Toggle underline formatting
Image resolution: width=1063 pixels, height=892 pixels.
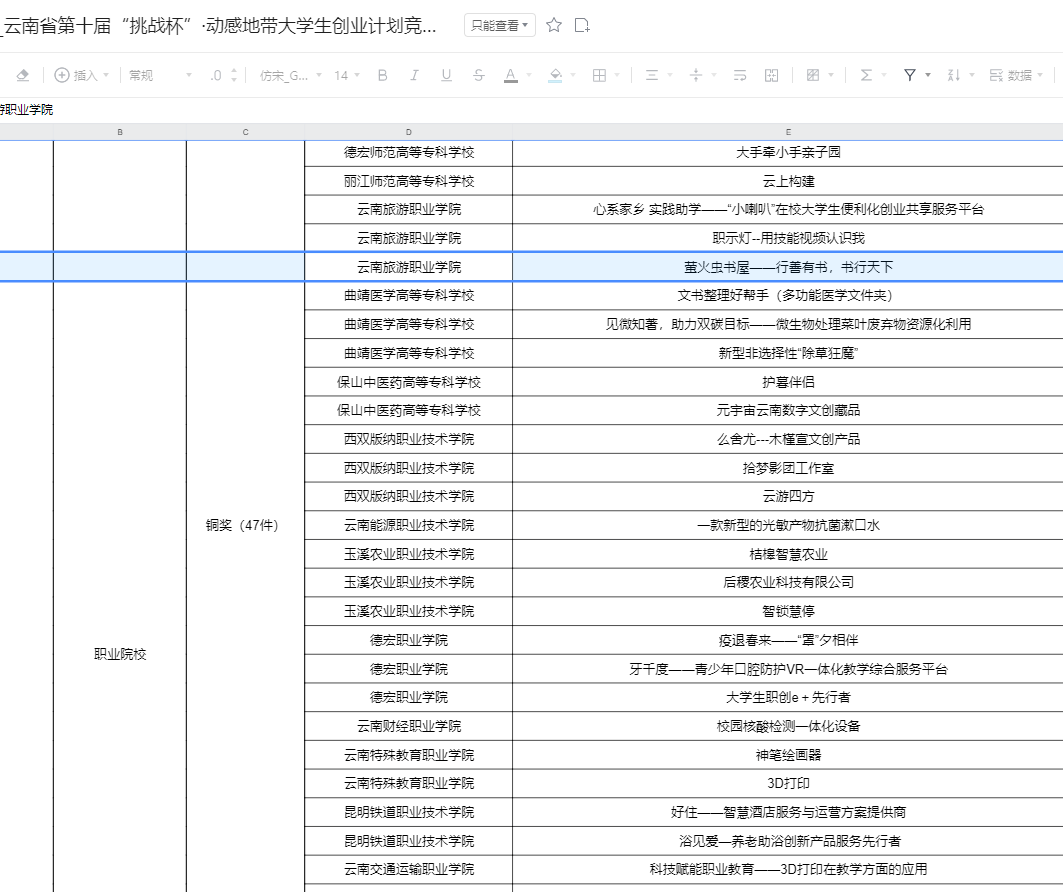(446, 75)
